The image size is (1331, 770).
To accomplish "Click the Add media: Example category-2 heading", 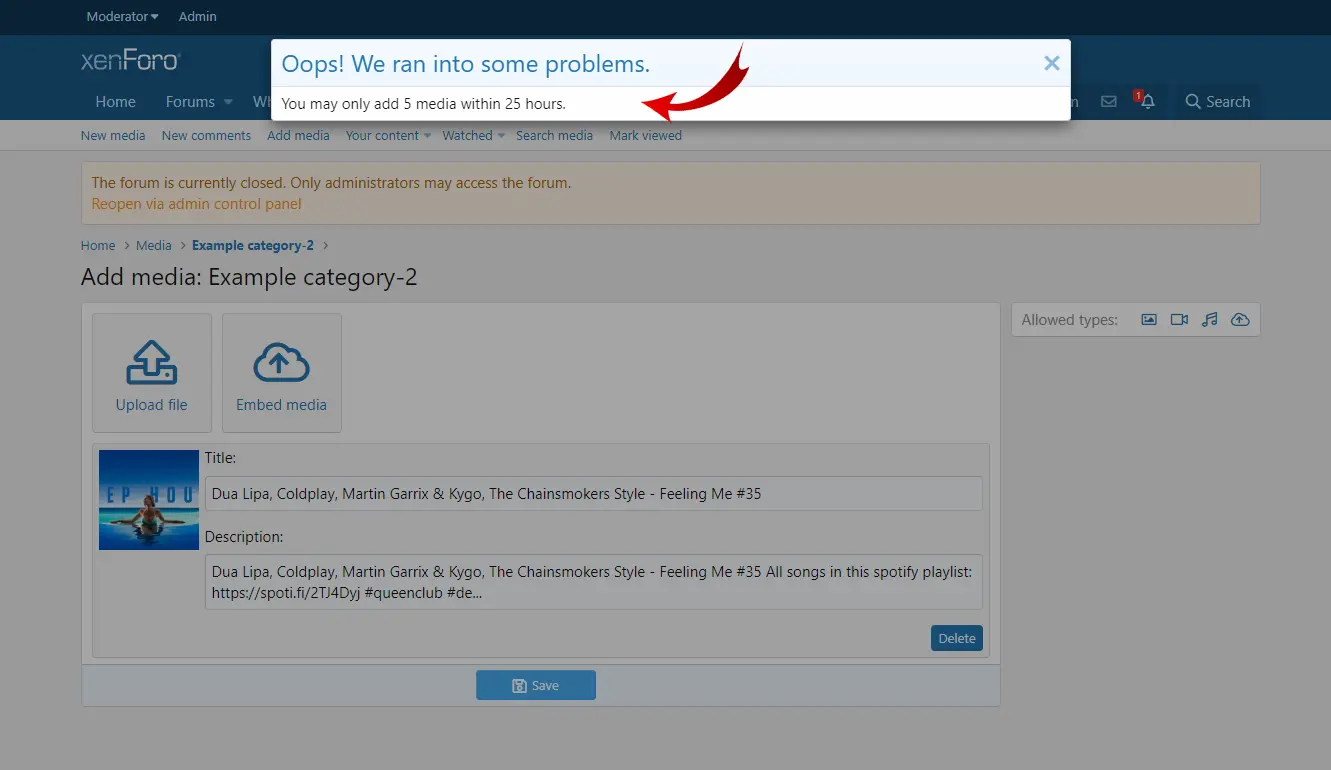I will [x=249, y=277].
